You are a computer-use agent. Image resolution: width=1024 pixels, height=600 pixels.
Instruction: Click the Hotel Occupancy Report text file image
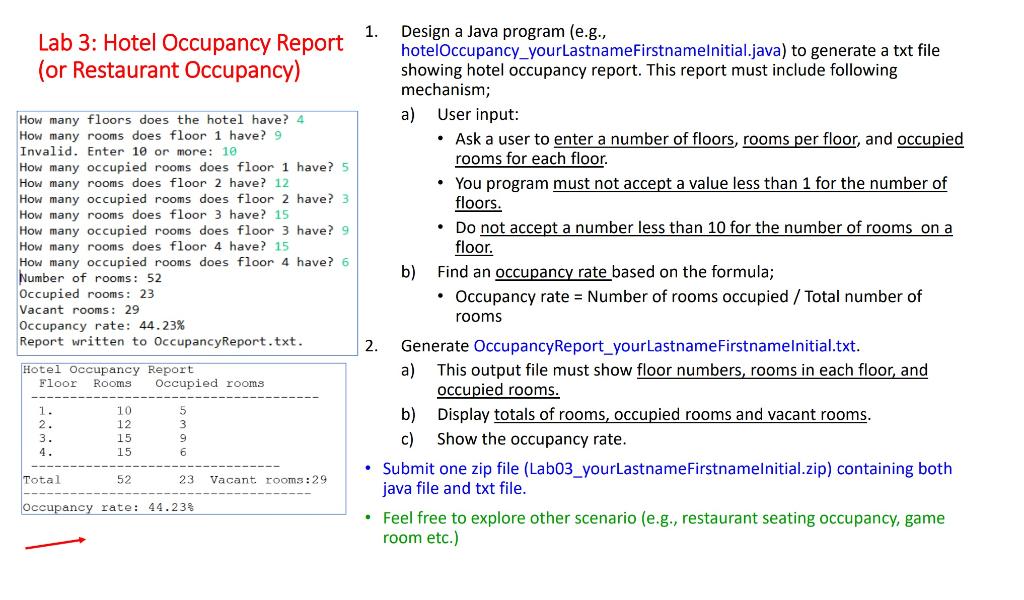pos(184,439)
